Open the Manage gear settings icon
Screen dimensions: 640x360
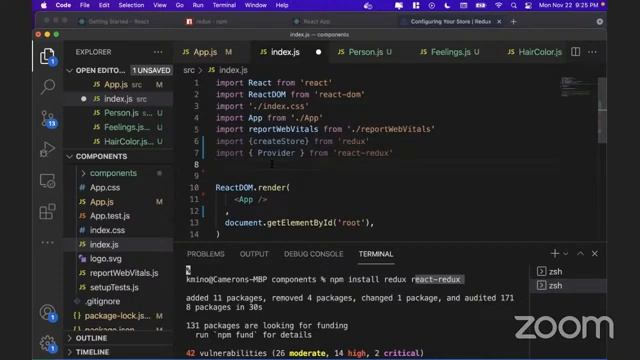click(x=47, y=343)
